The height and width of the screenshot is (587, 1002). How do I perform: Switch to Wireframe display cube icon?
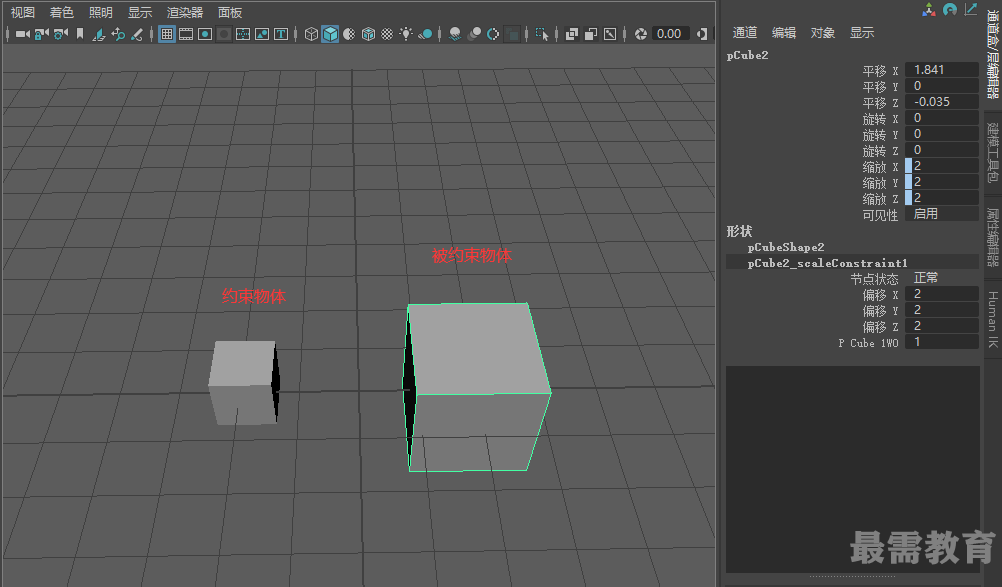pos(311,34)
